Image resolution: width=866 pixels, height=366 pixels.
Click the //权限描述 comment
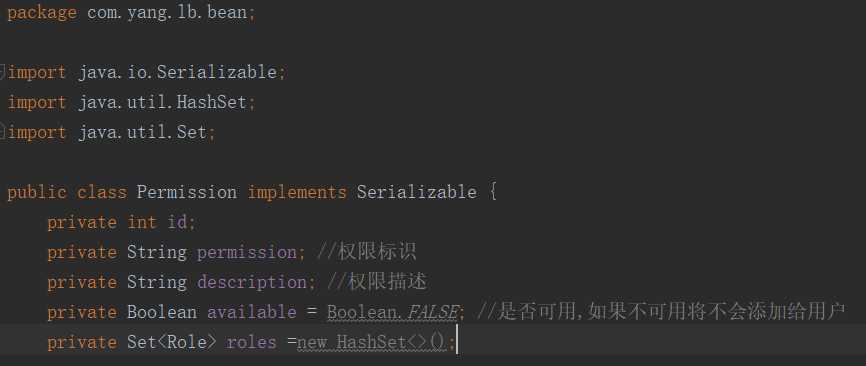tap(377, 282)
